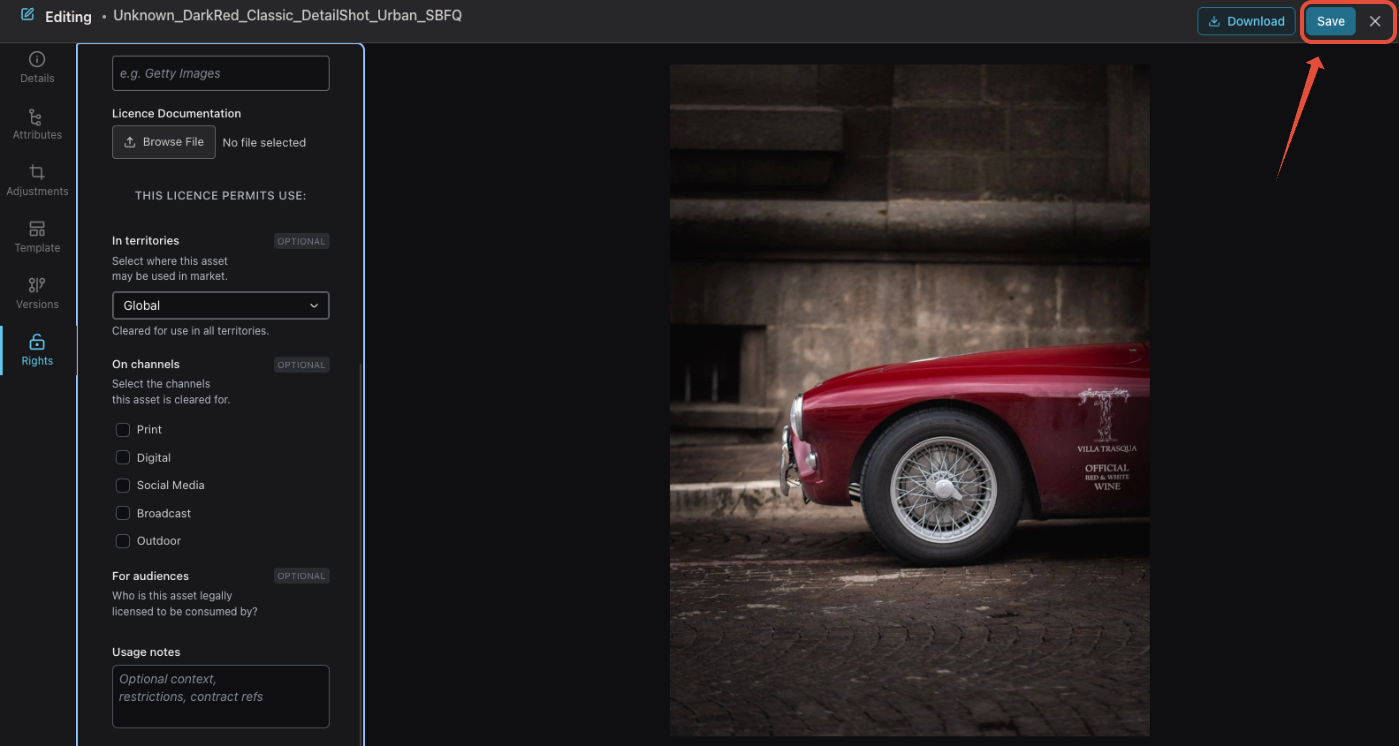Click the Browse File button
This screenshot has width=1399, height=746.
163,142
